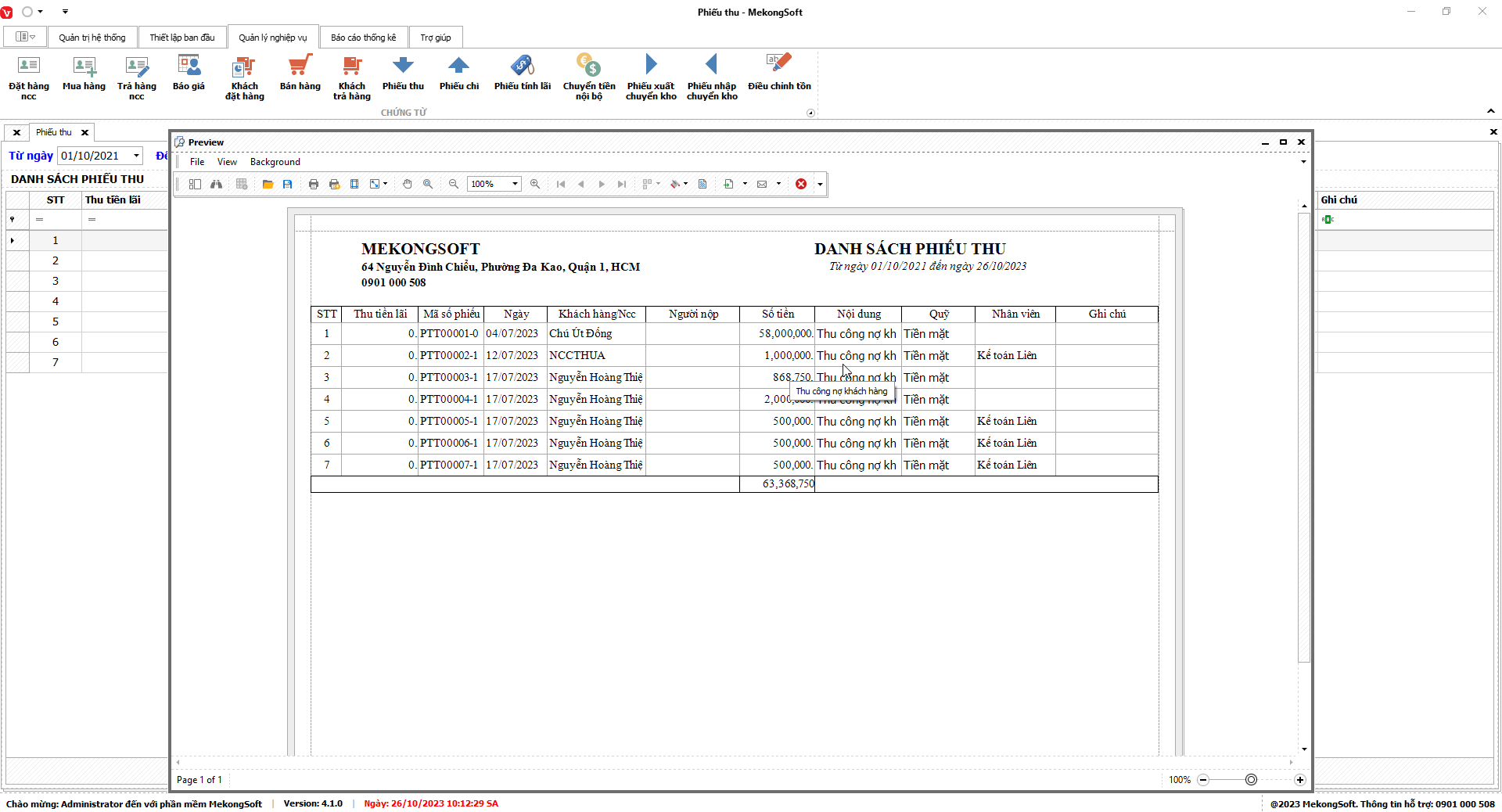Open the 100% zoom level dropdown
Screen dimensions: 1502x812
pyautogui.click(x=515, y=184)
